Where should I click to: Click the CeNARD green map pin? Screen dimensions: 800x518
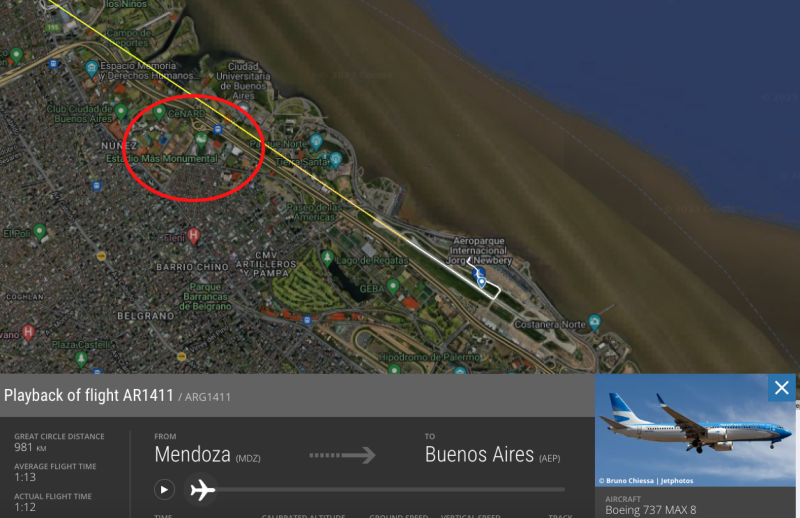[x=159, y=112]
